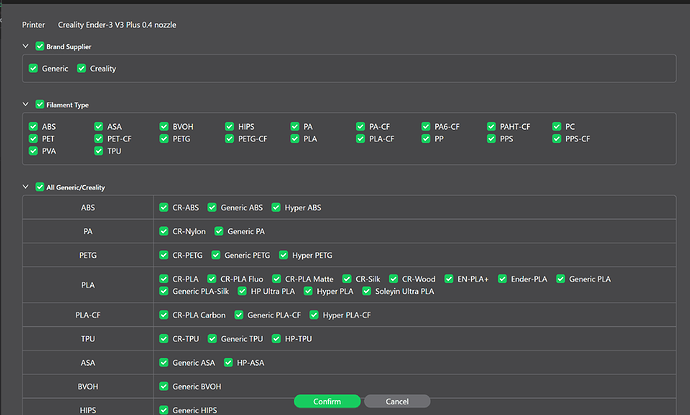Toggle the PAHT-CF filament type checkbox
This screenshot has width=690, height=415.
pos(491,127)
